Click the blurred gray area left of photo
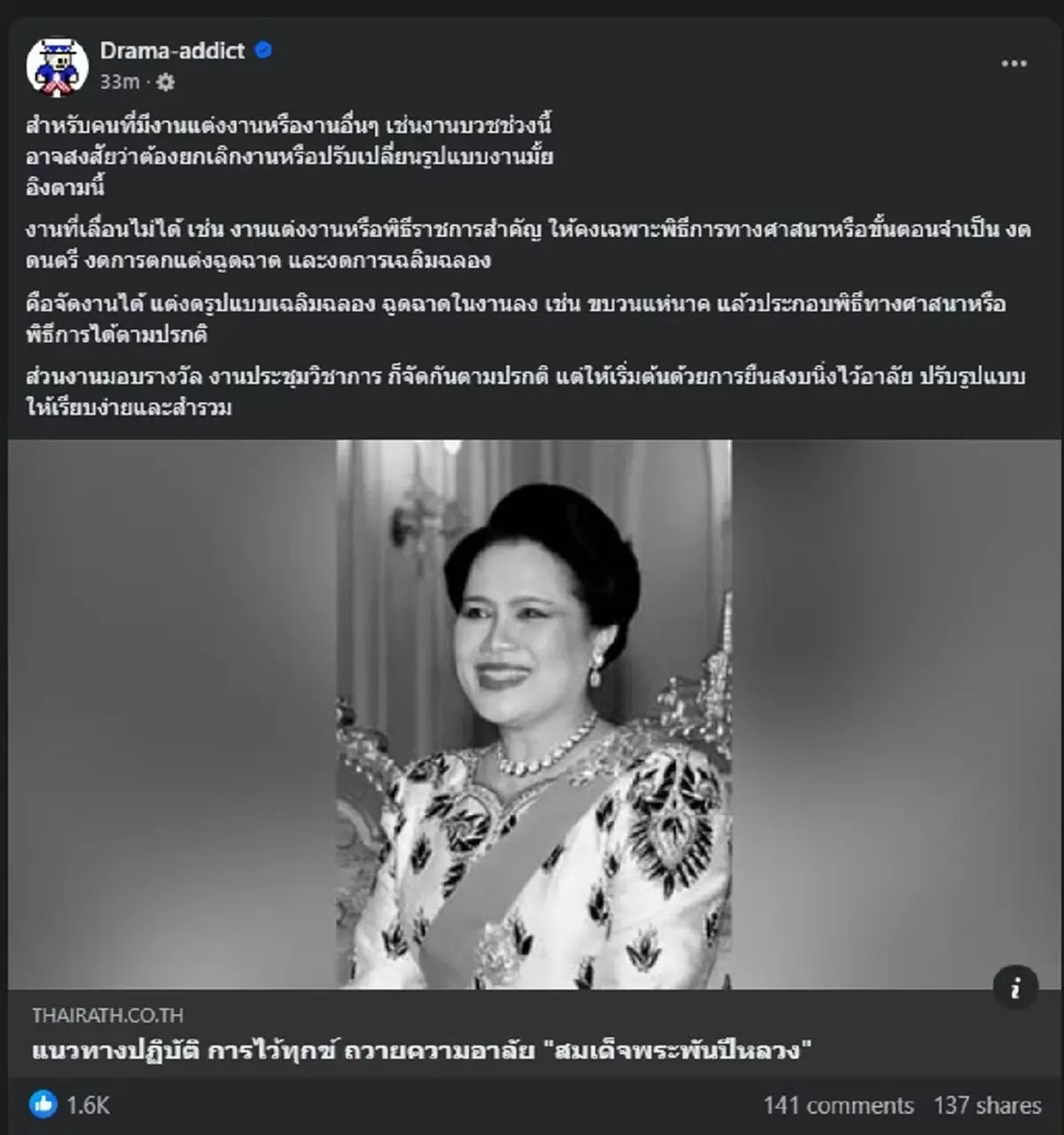The image size is (1064, 1135). point(172,714)
